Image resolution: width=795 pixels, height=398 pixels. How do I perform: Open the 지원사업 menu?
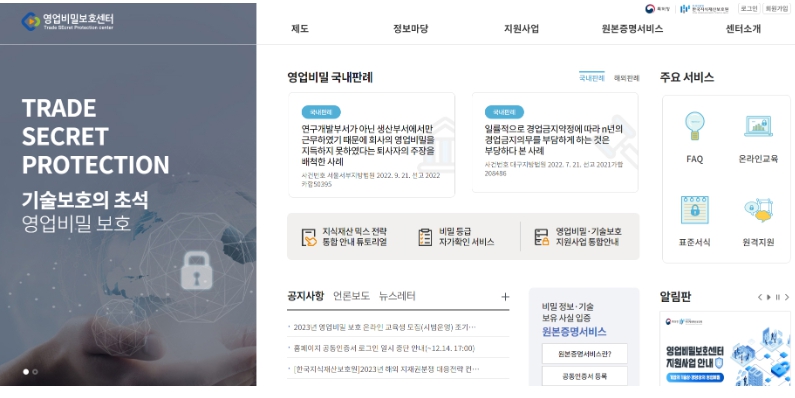[521, 29]
